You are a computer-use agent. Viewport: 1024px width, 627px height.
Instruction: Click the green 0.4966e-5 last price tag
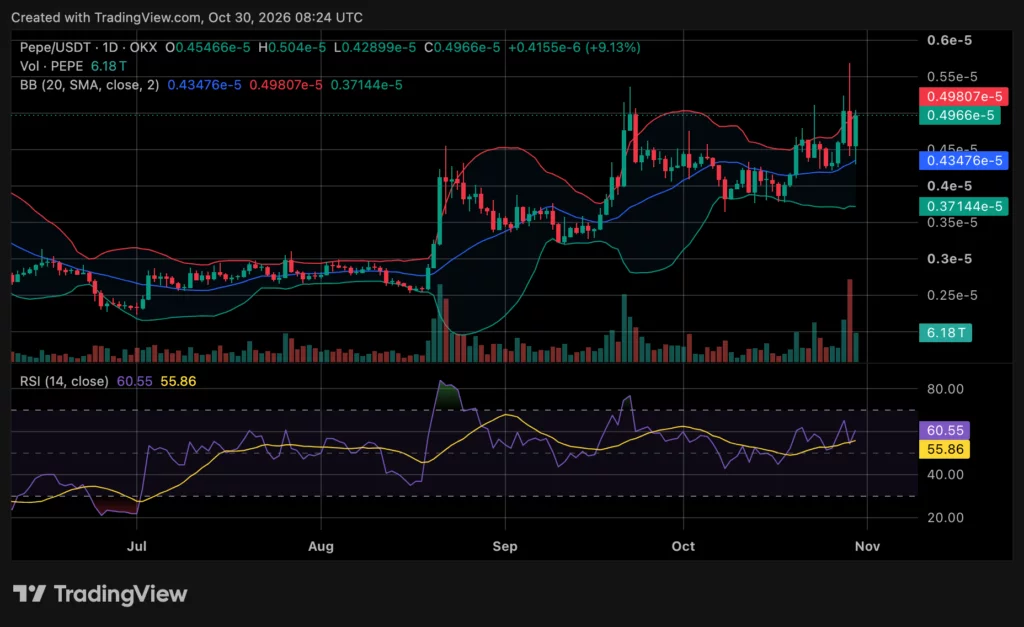coord(960,116)
